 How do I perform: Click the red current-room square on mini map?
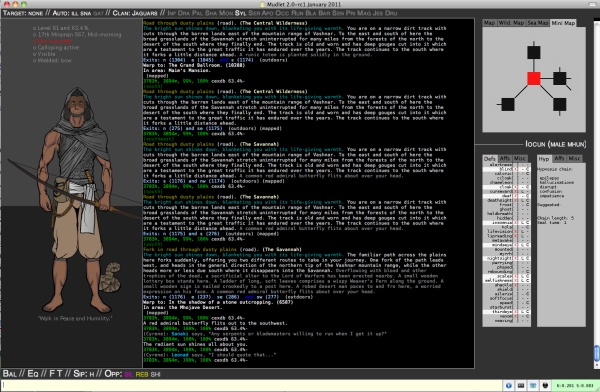click(x=534, y=78)
